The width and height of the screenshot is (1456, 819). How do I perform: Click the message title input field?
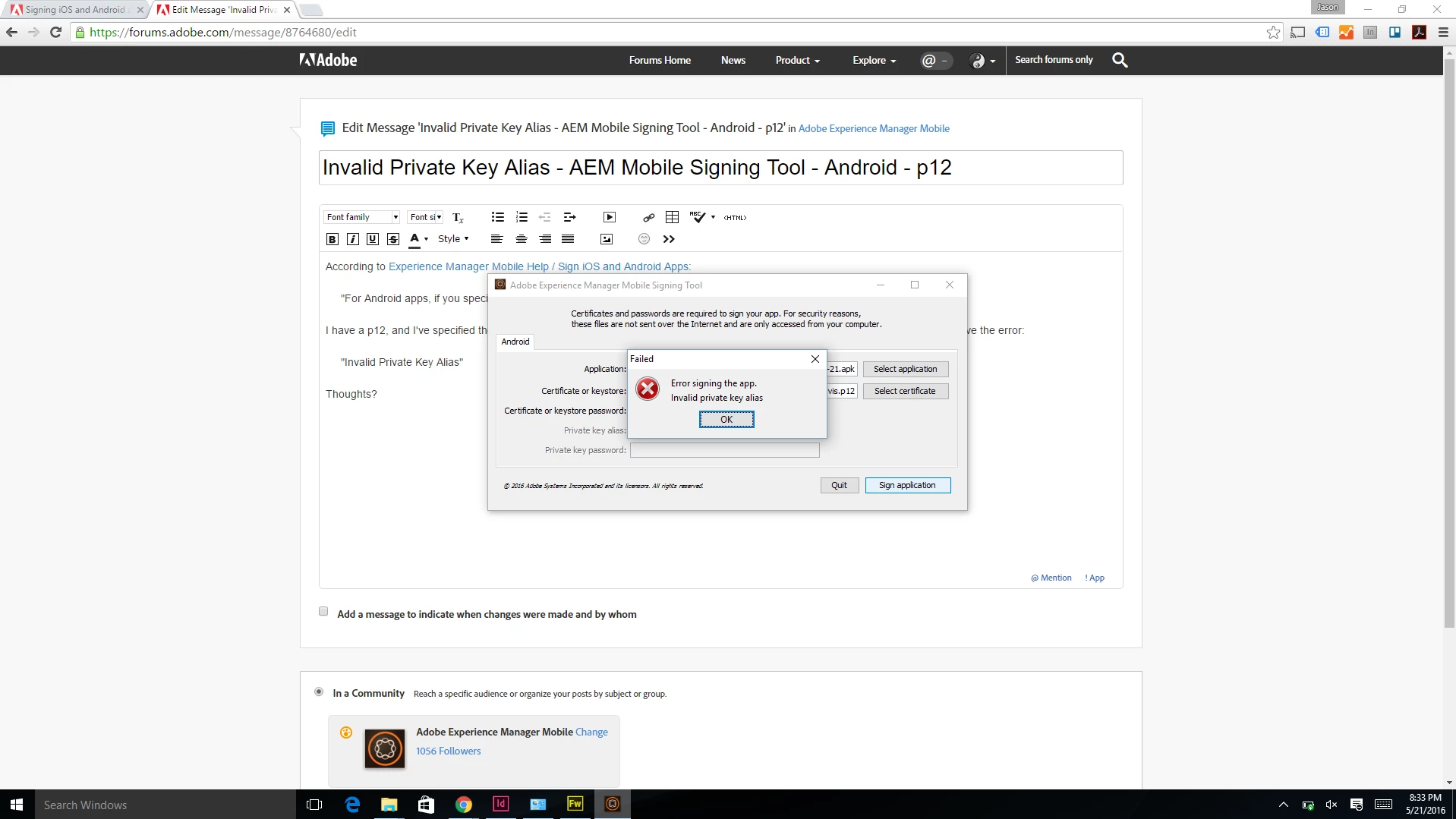(720, 168)
